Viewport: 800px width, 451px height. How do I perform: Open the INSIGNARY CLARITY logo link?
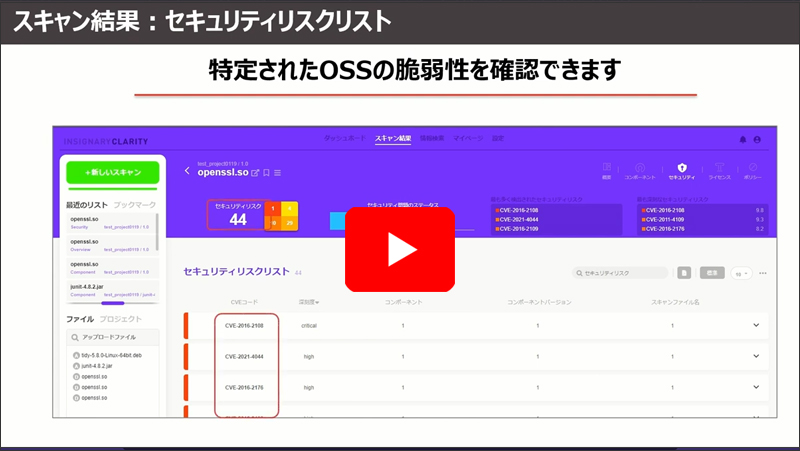106,141
